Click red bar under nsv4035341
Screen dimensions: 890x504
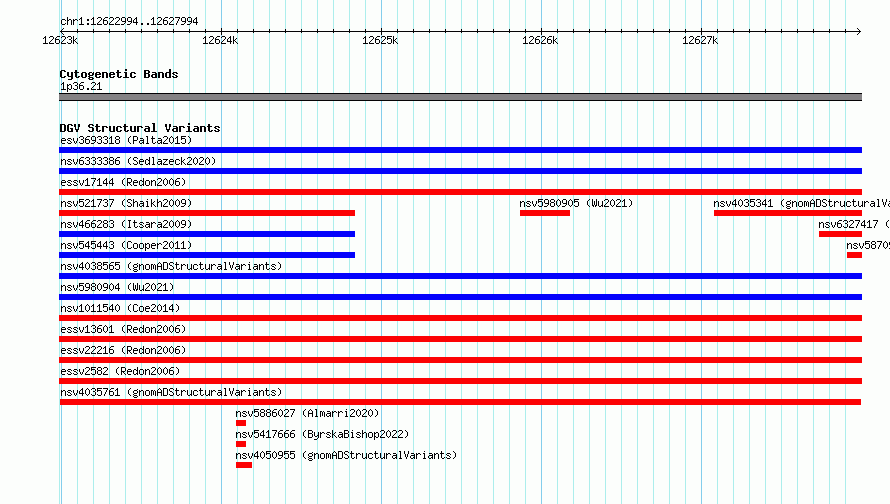coord(788,213)
